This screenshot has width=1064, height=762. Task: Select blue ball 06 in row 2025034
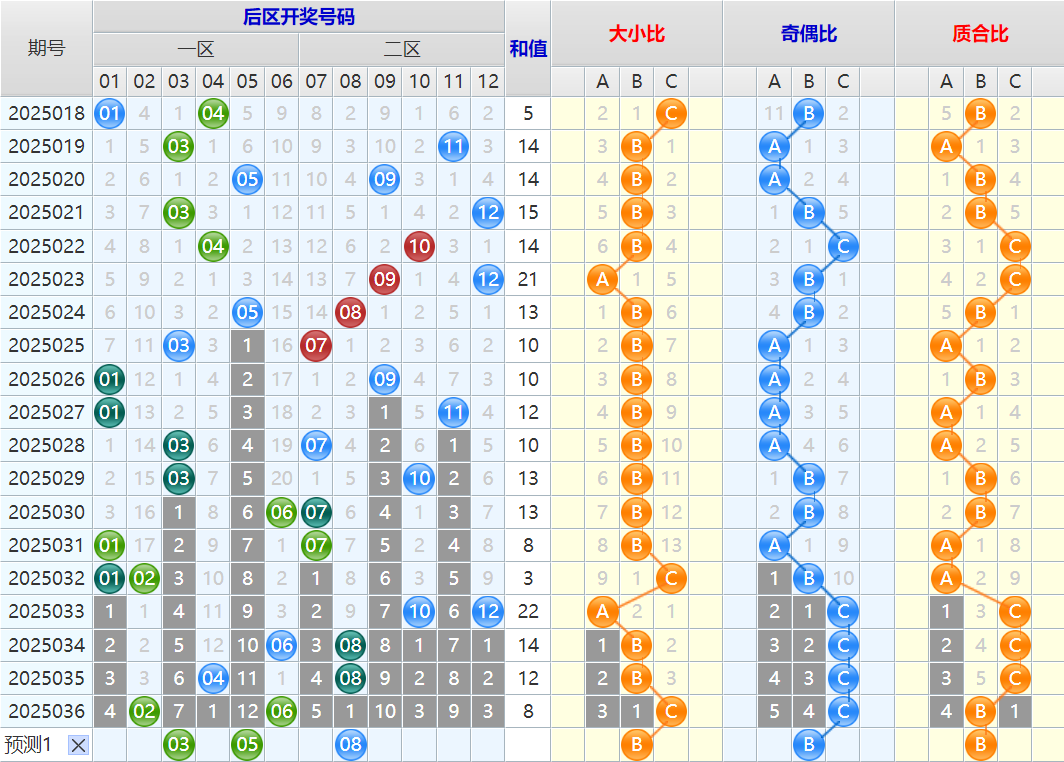(282, 645)
